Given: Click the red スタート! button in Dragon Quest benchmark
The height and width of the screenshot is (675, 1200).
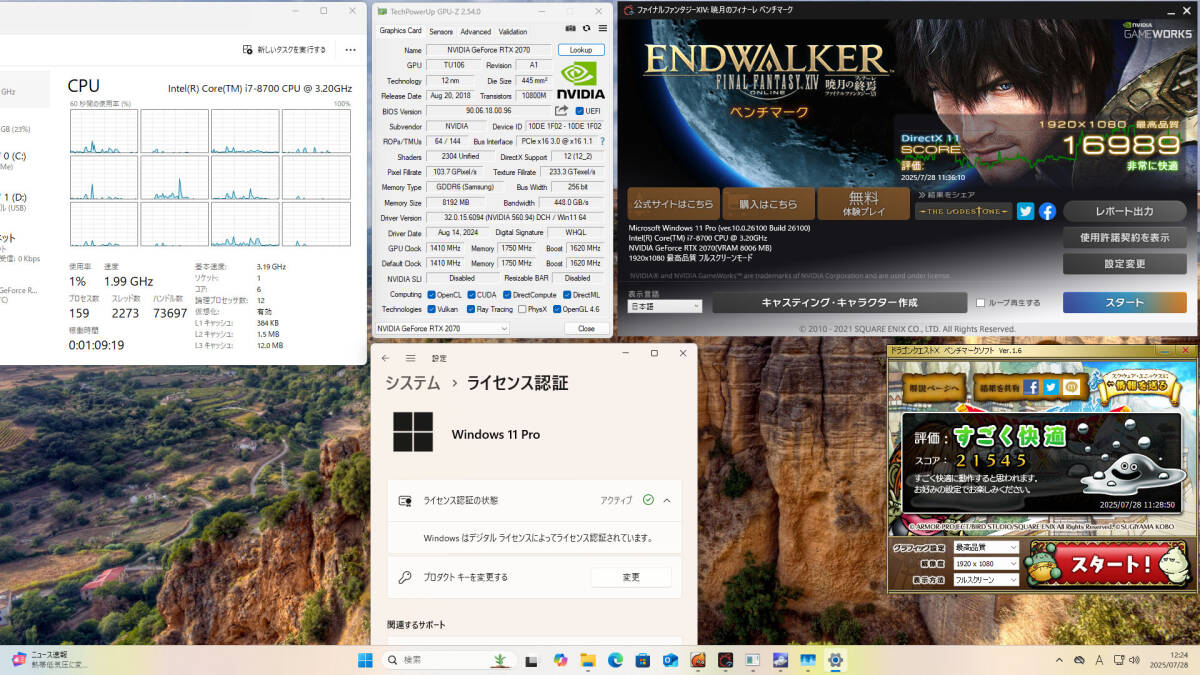Looking at the screenshot, I should tap(1109, 565).
